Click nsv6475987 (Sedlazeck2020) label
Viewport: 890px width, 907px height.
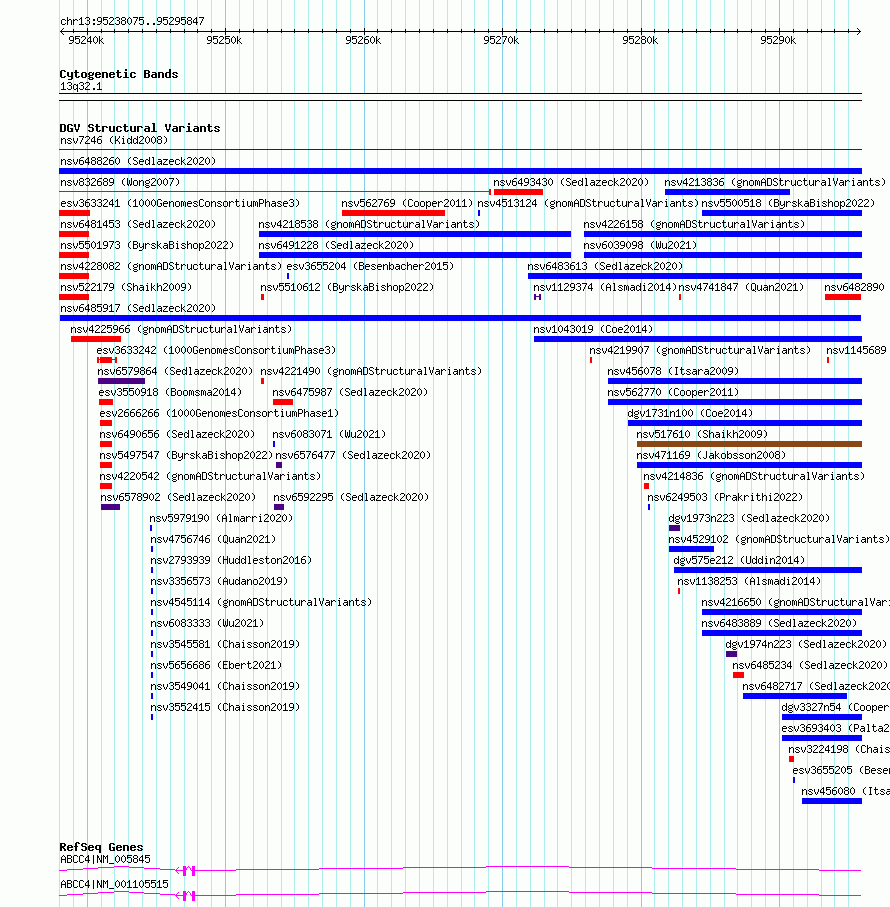click(x=350, y=392)
